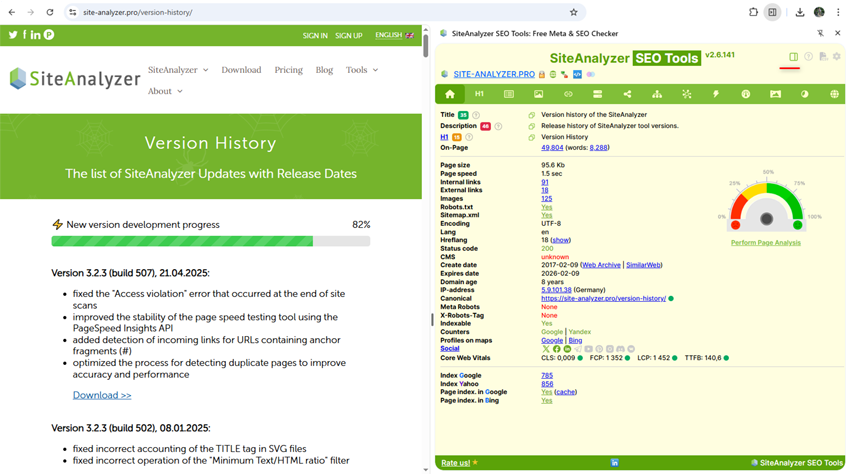Click the blue code icon next to domain
Image resolution: width=850 pixels, height=475 pixels.
click(577, 74)
